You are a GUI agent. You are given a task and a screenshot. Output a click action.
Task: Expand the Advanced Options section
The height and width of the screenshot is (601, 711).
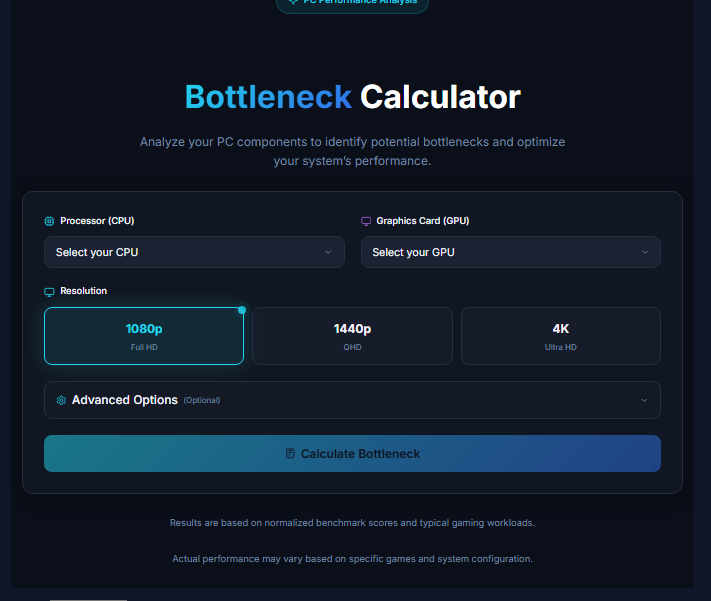click(x=352, y=400)
